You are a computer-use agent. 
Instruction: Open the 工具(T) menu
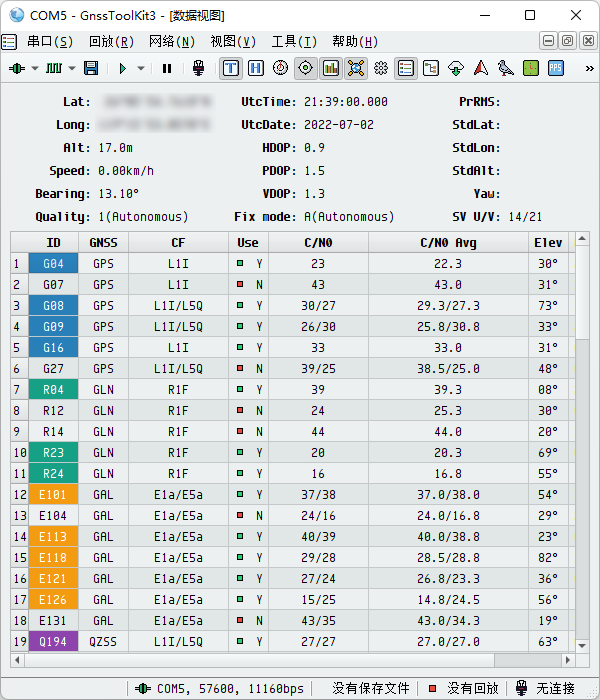coord(294,42)
